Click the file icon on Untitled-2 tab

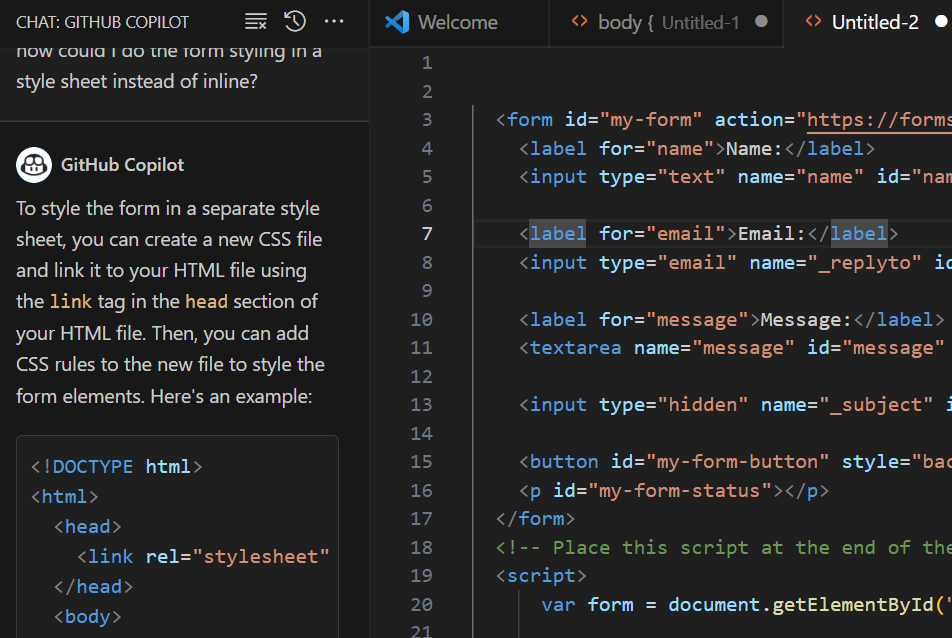[x=813, y=22]
